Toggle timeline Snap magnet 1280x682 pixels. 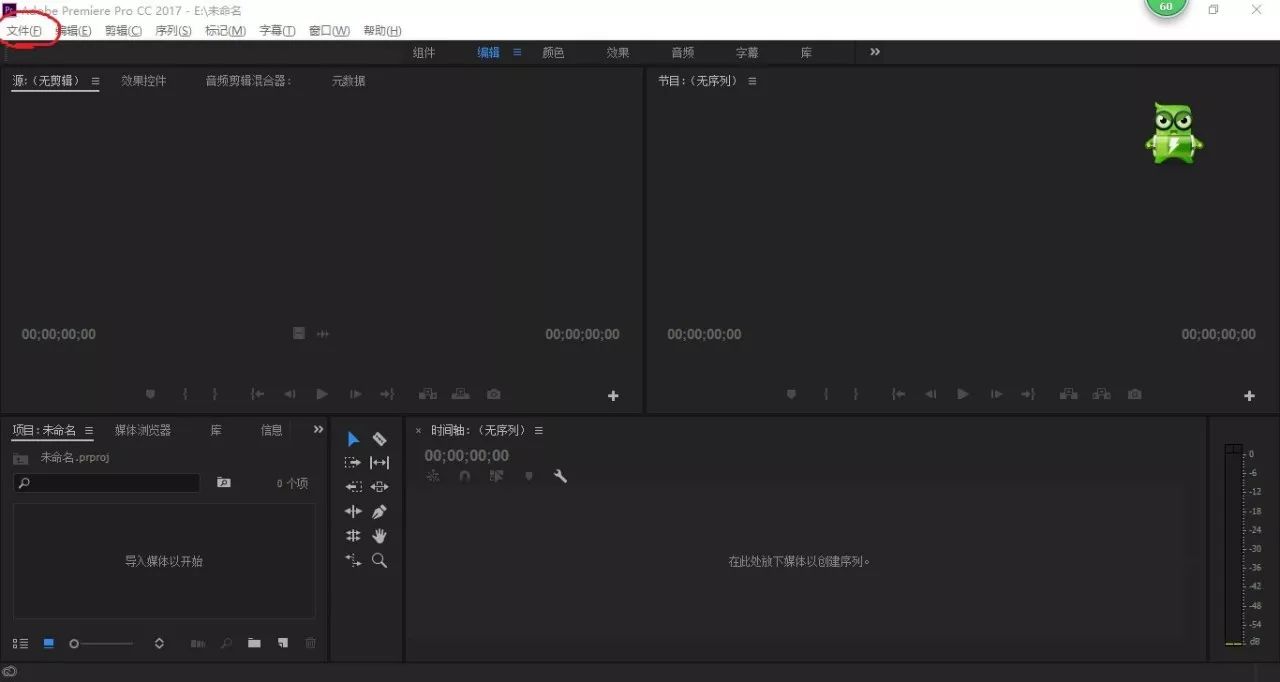pyautogui.click(x=464, y=477)
